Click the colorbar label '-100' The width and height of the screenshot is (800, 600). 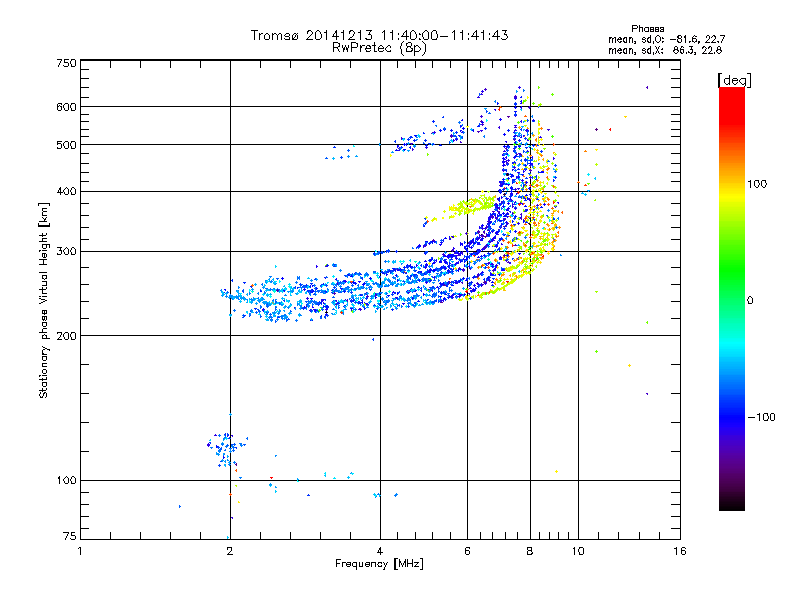click(x=761, y=417)
